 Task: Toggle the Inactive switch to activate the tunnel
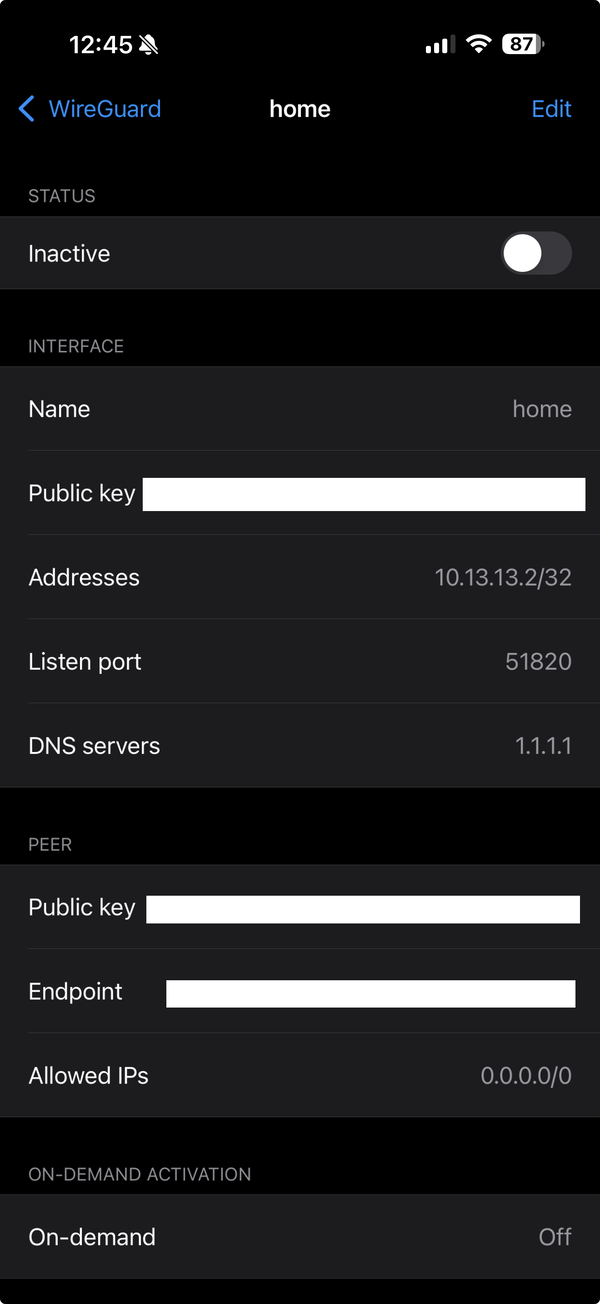[x=535, y=253]
